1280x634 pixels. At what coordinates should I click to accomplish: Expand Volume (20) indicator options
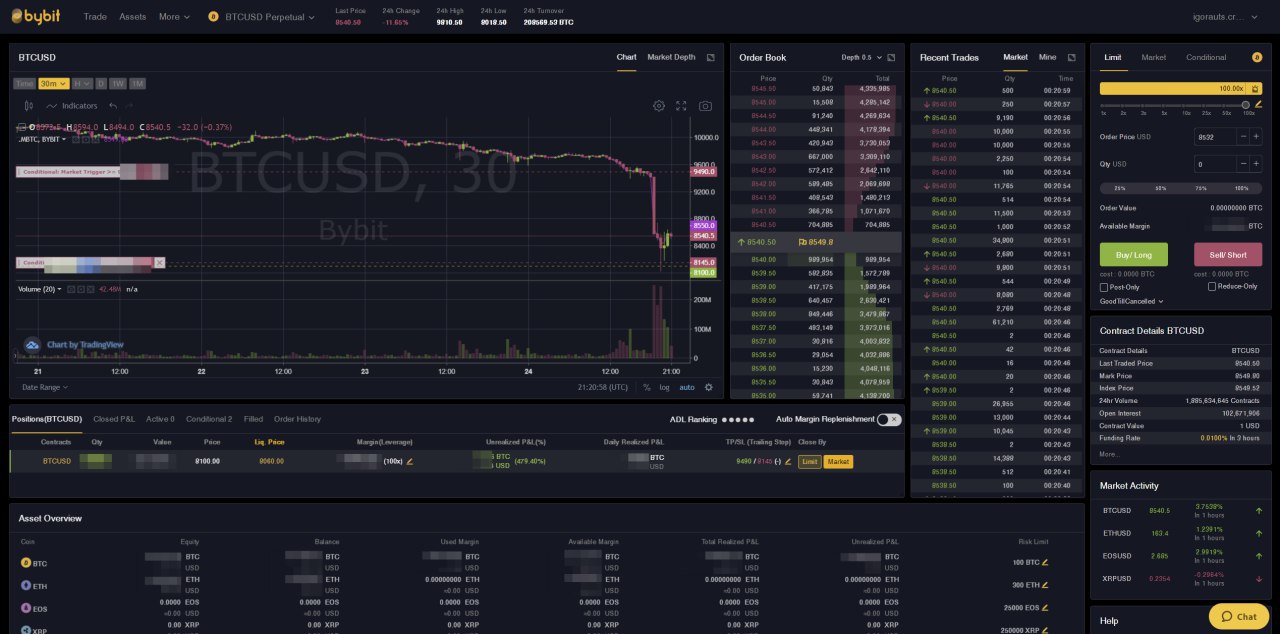(x=59, y=289)
